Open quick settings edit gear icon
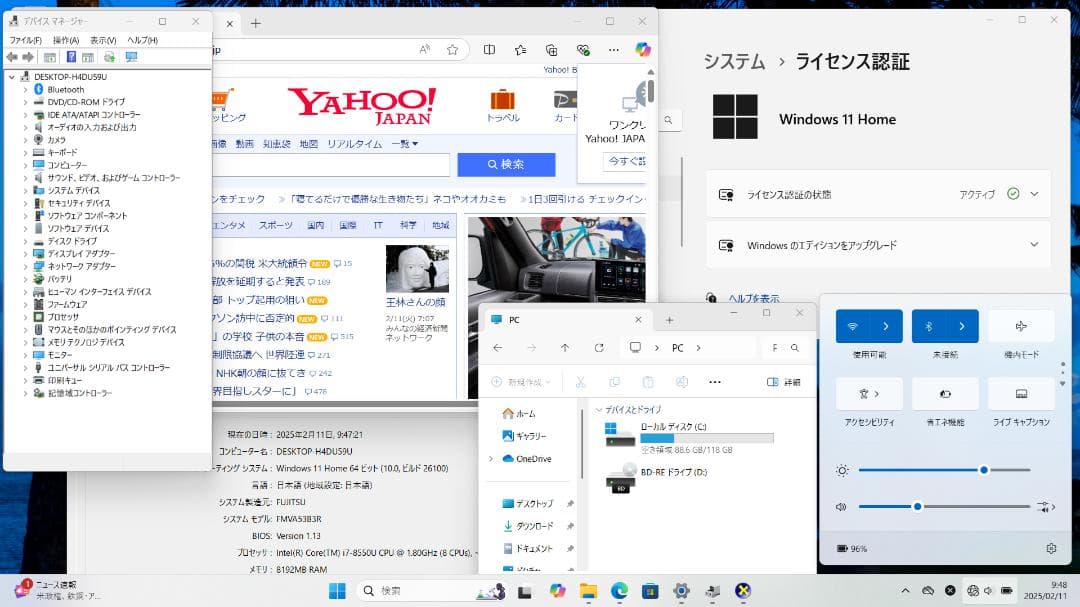This screenshot has height=607, width=1080. pos(1052,548)
